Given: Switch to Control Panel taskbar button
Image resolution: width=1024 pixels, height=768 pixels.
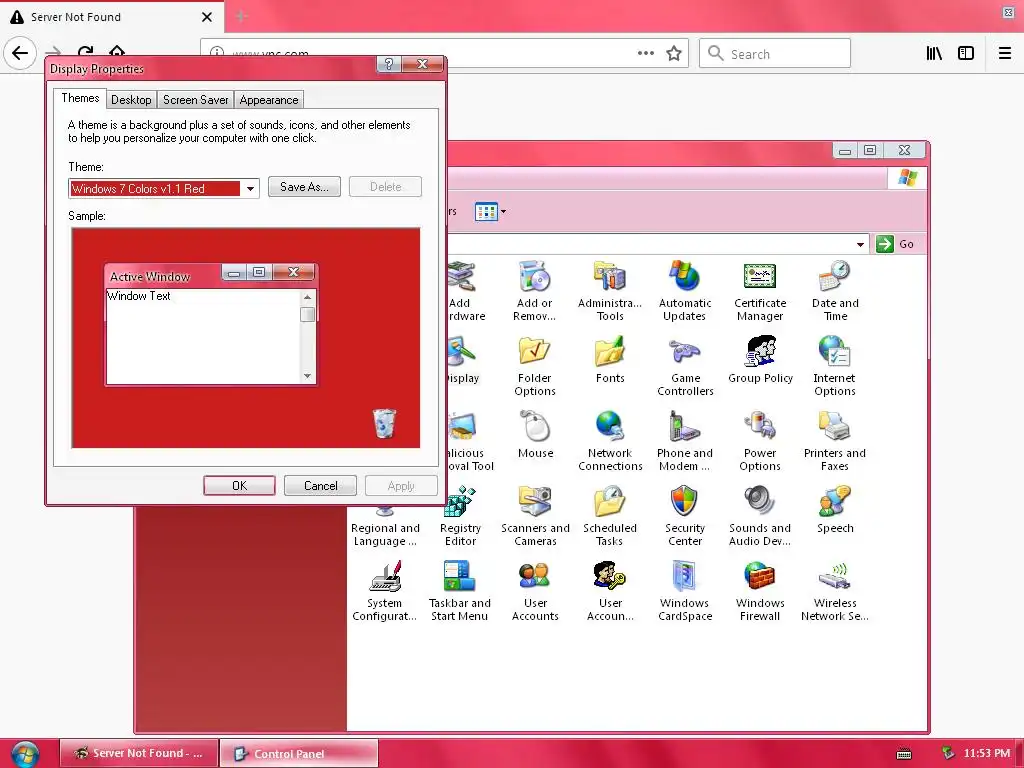Looking at the screenshot, I should (299, 754).
